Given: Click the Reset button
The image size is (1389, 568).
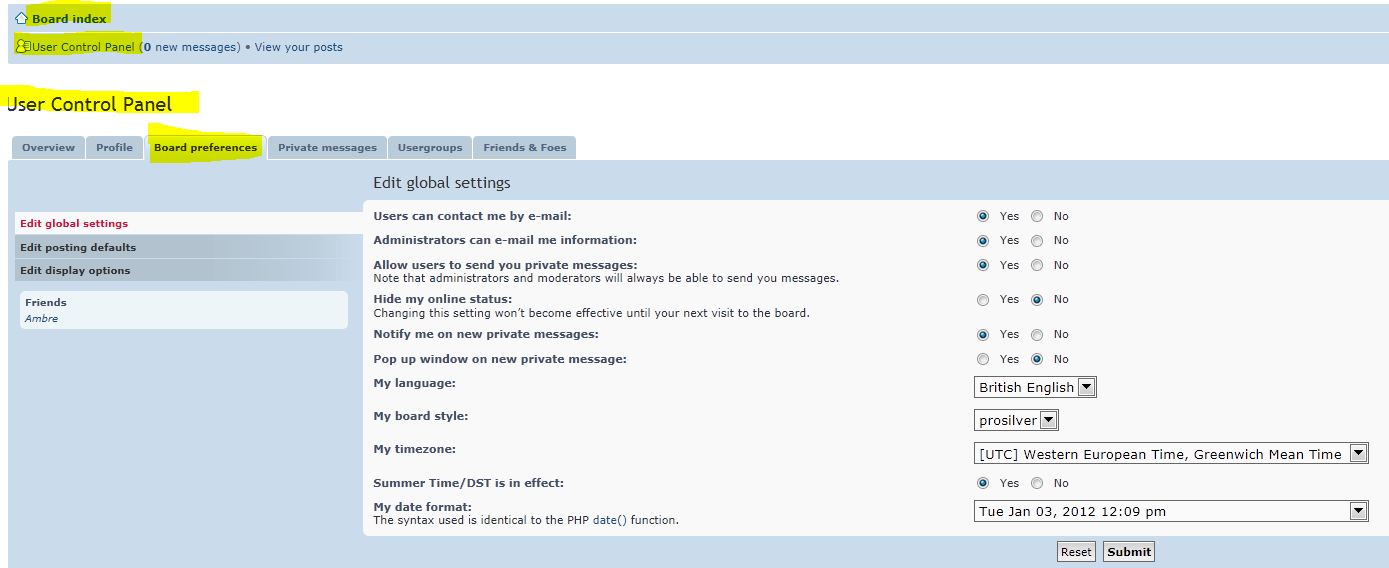Looking at the screenshot, I should click(1076, 552).
